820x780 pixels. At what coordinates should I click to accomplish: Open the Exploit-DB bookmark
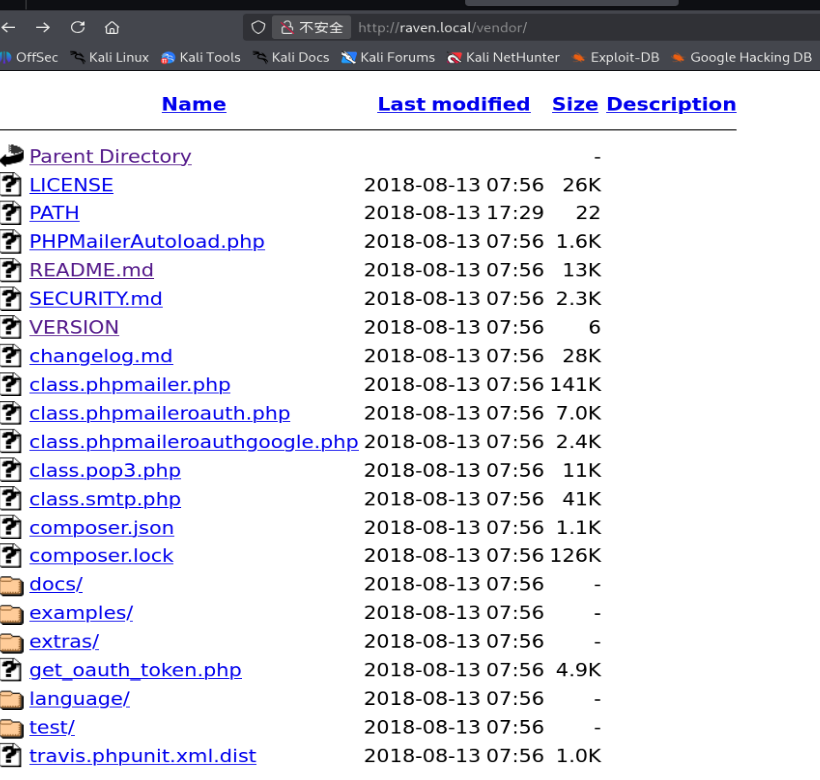tap(616, 58)
